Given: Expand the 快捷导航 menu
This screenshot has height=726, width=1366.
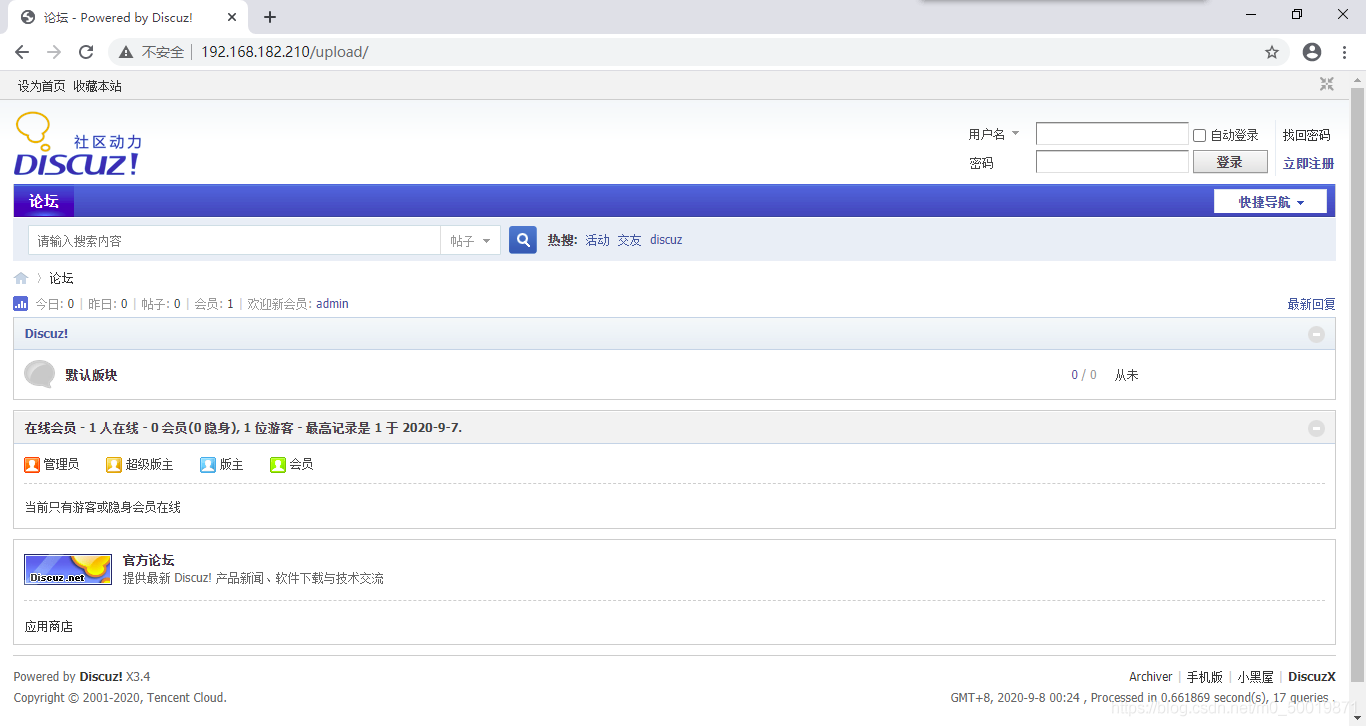Looking at the screenshot, I should tap(1270, 202).
